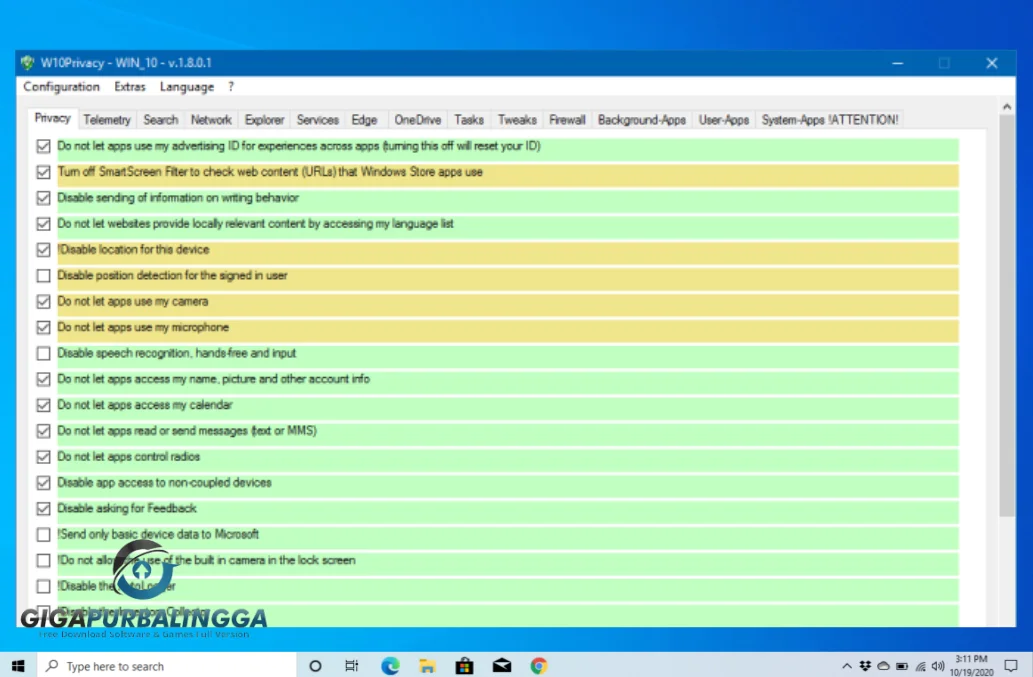Viewport: 1033px width, 677px height.
Task: Toggle Do not let apps use my camera
Action: [43, 302]
